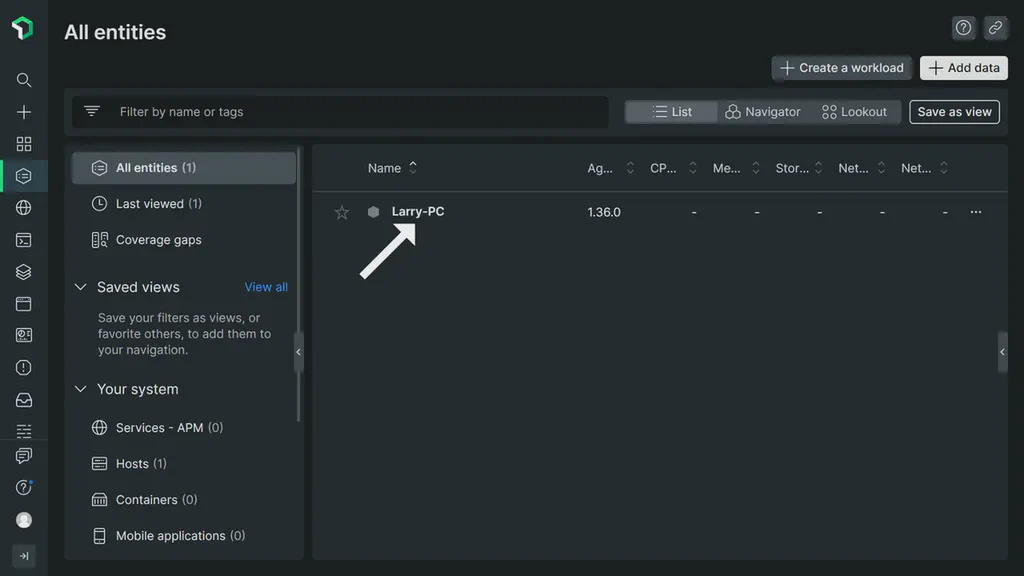Open help via the question mark icon
Image resolution: width=1024 pixels, height=576 pixels.
click(962, 27)
